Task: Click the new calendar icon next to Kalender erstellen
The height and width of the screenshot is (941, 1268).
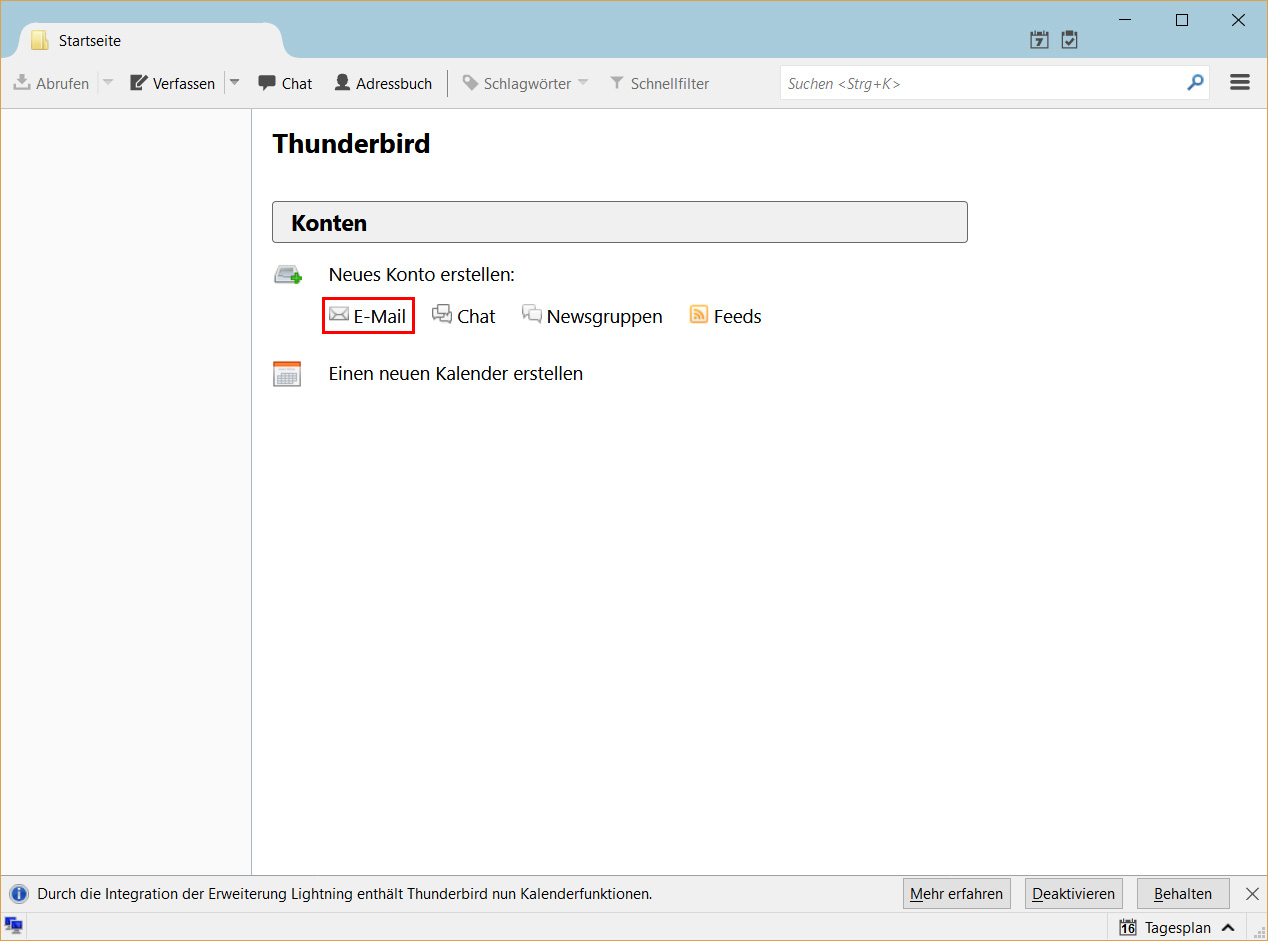Action: 287,373
